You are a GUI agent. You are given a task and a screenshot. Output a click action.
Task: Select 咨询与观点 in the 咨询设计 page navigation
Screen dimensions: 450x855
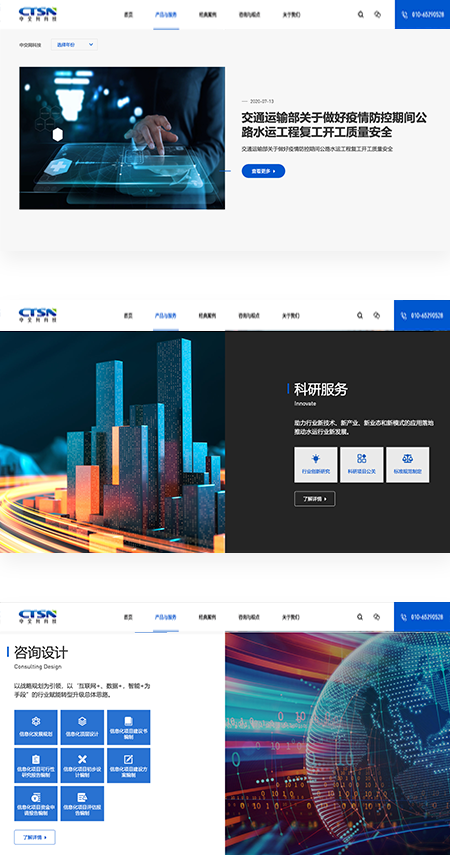pos(249,617)
